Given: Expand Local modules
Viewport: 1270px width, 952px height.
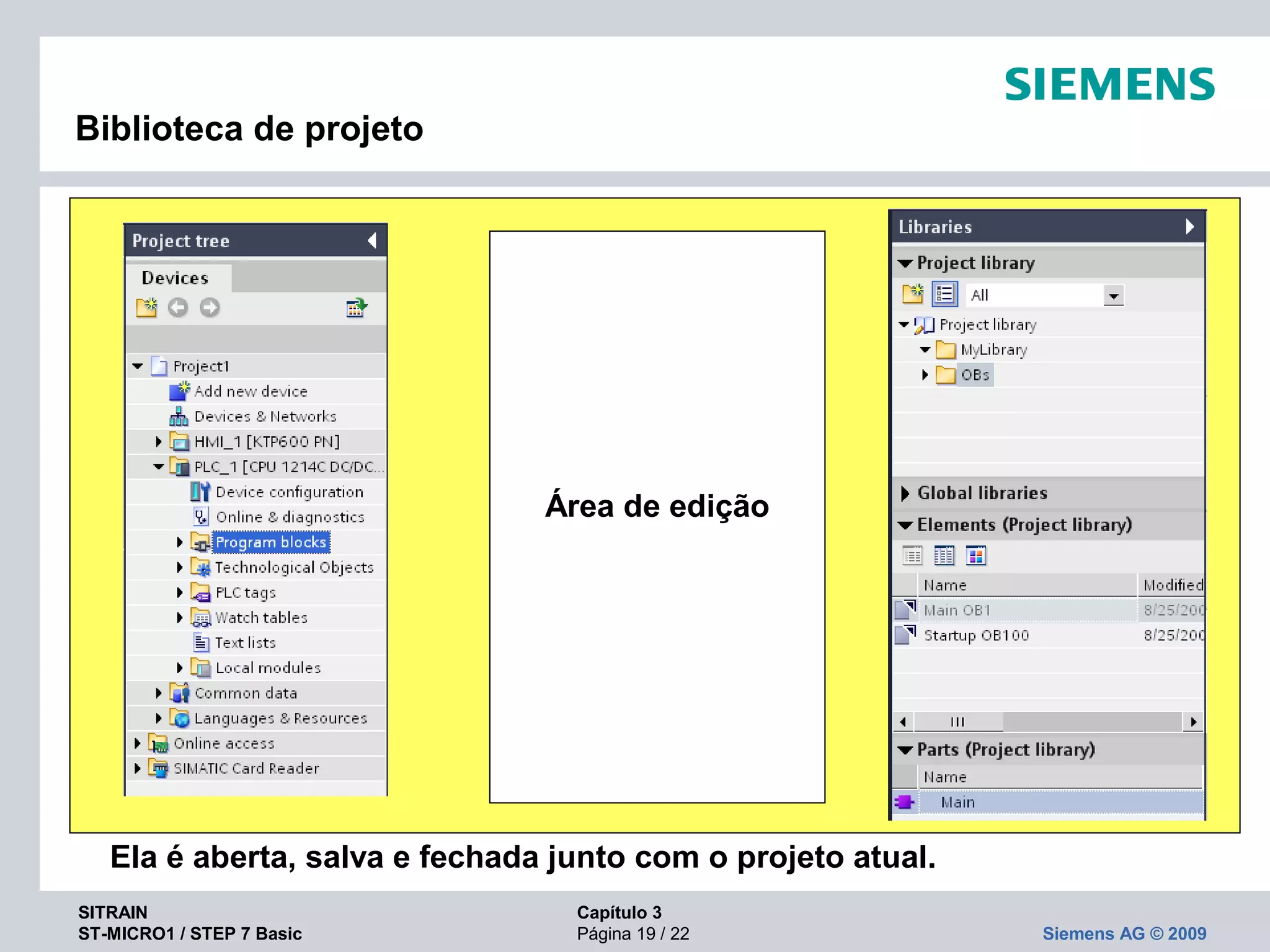Looking at the screenshot, I should [180, 668].
